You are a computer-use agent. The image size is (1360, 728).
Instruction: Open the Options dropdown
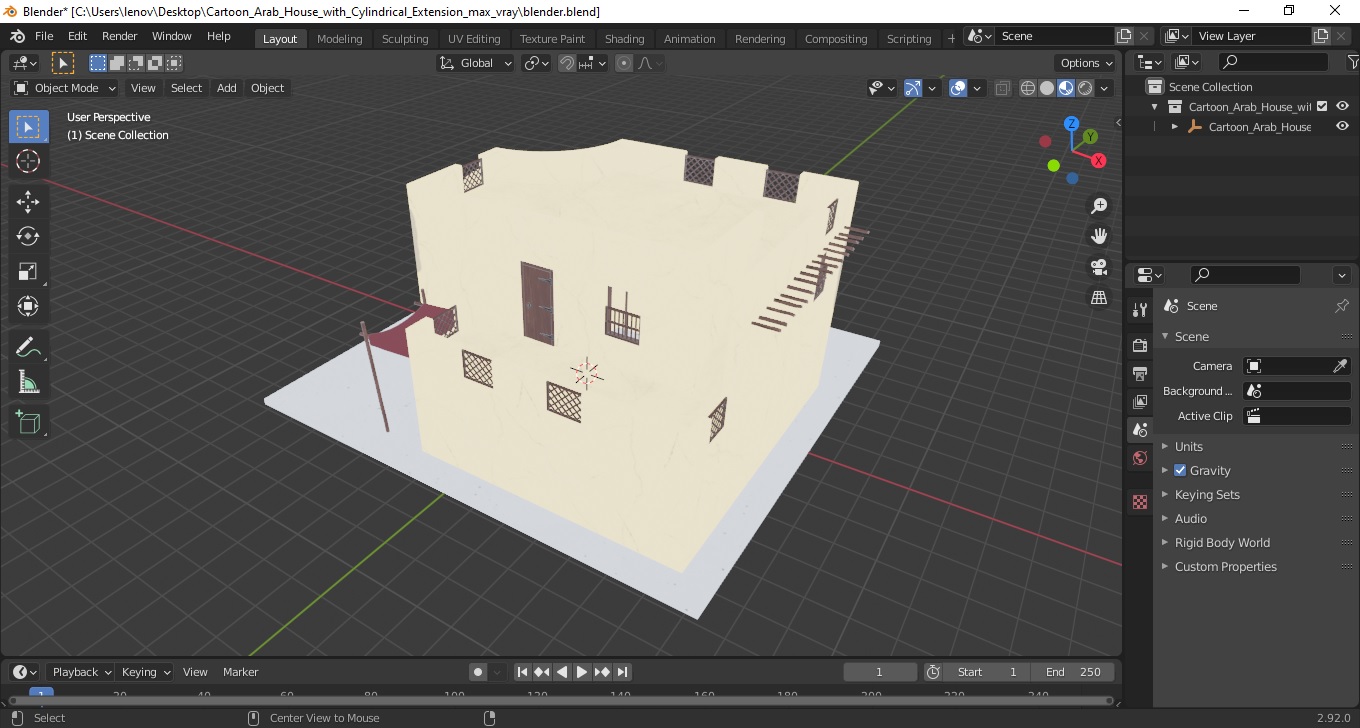[1087, 63]
